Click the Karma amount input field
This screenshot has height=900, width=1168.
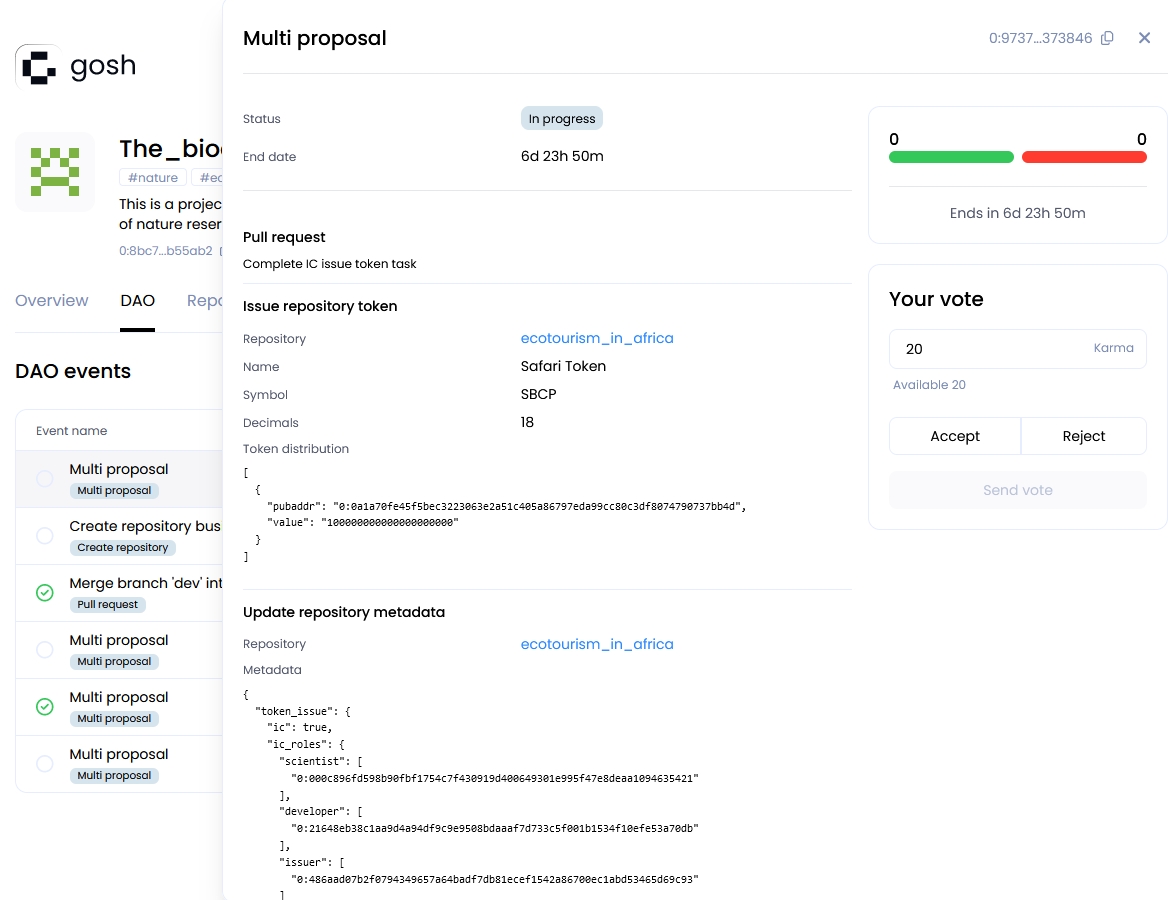(x=990, y=349)
